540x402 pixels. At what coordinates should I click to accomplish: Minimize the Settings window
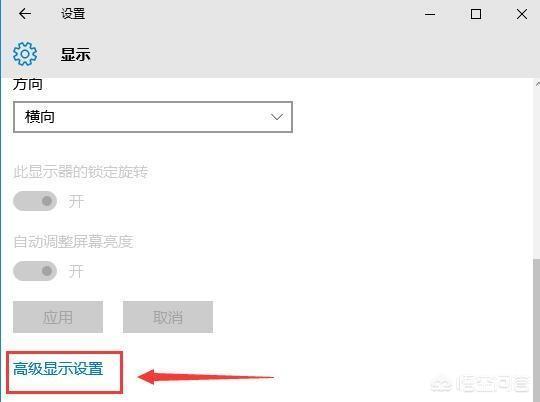tap(430, 14)
